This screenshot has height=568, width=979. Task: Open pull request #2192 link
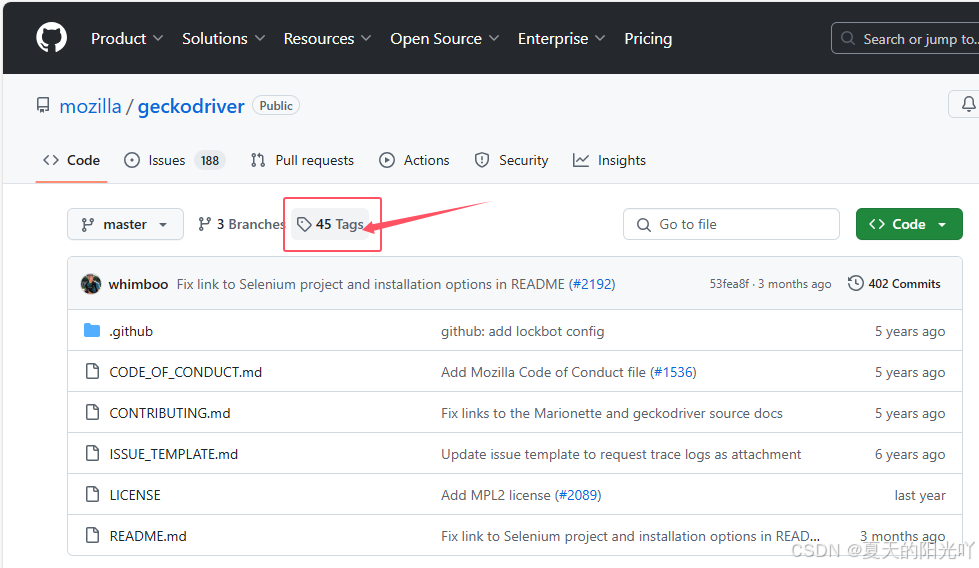[x=594, y=284]
